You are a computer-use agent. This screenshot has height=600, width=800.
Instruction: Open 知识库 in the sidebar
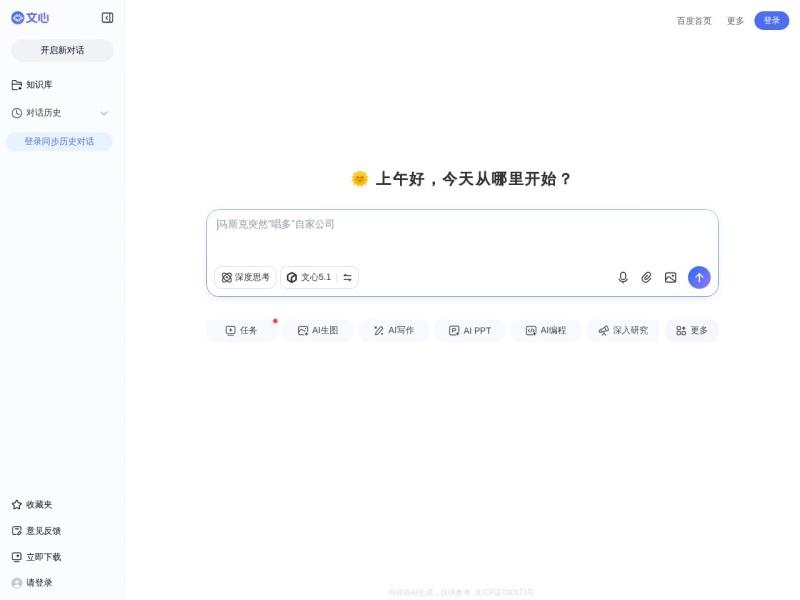point(32,85)
